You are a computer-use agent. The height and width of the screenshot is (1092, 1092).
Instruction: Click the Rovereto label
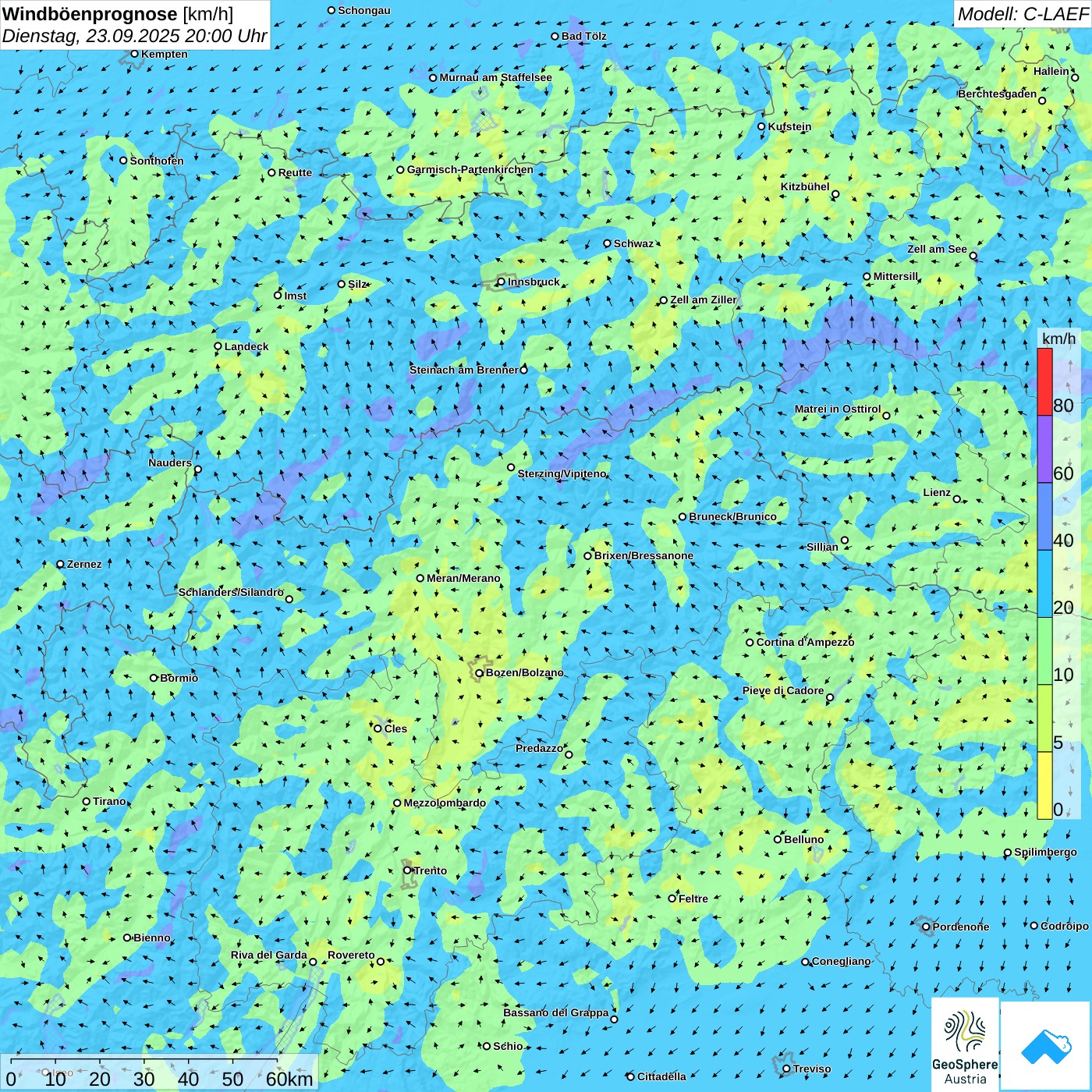coord(351,955)
